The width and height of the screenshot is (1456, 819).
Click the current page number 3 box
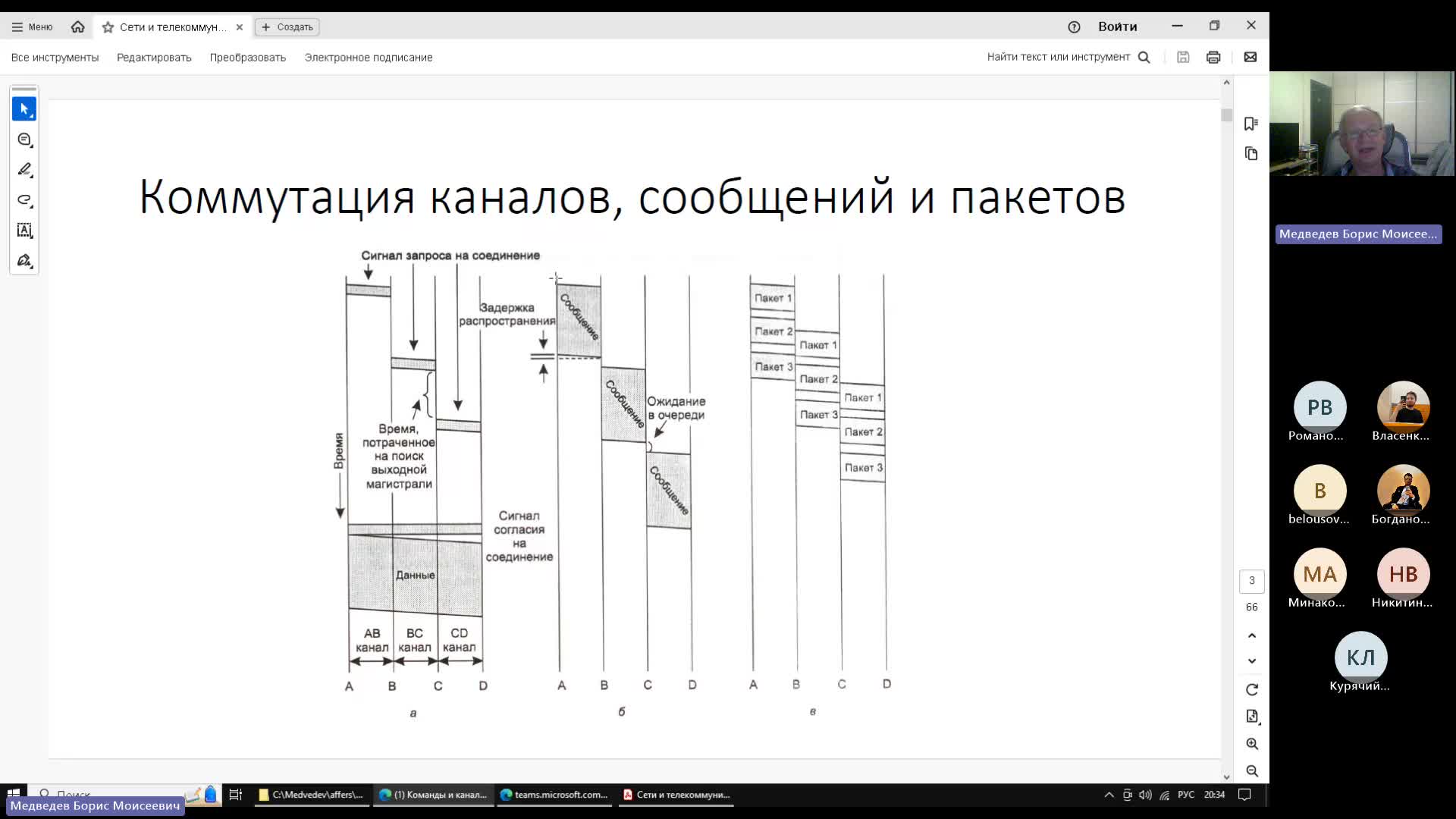click(x=1252, y=581)
